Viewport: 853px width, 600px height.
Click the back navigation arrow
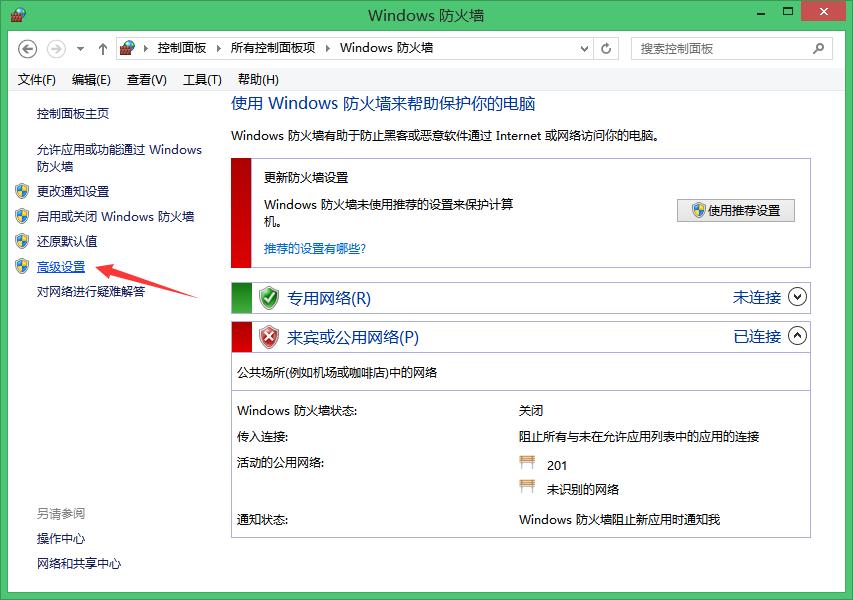[27, 47]
